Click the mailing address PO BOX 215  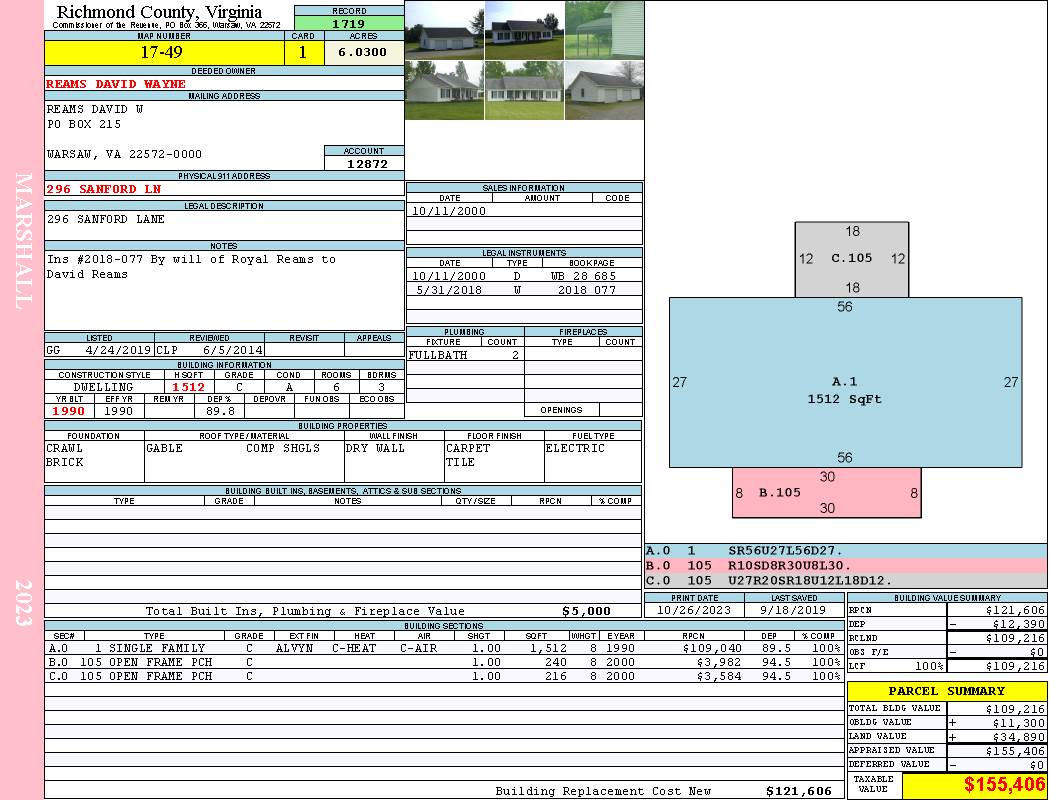[x=84, y=124]
